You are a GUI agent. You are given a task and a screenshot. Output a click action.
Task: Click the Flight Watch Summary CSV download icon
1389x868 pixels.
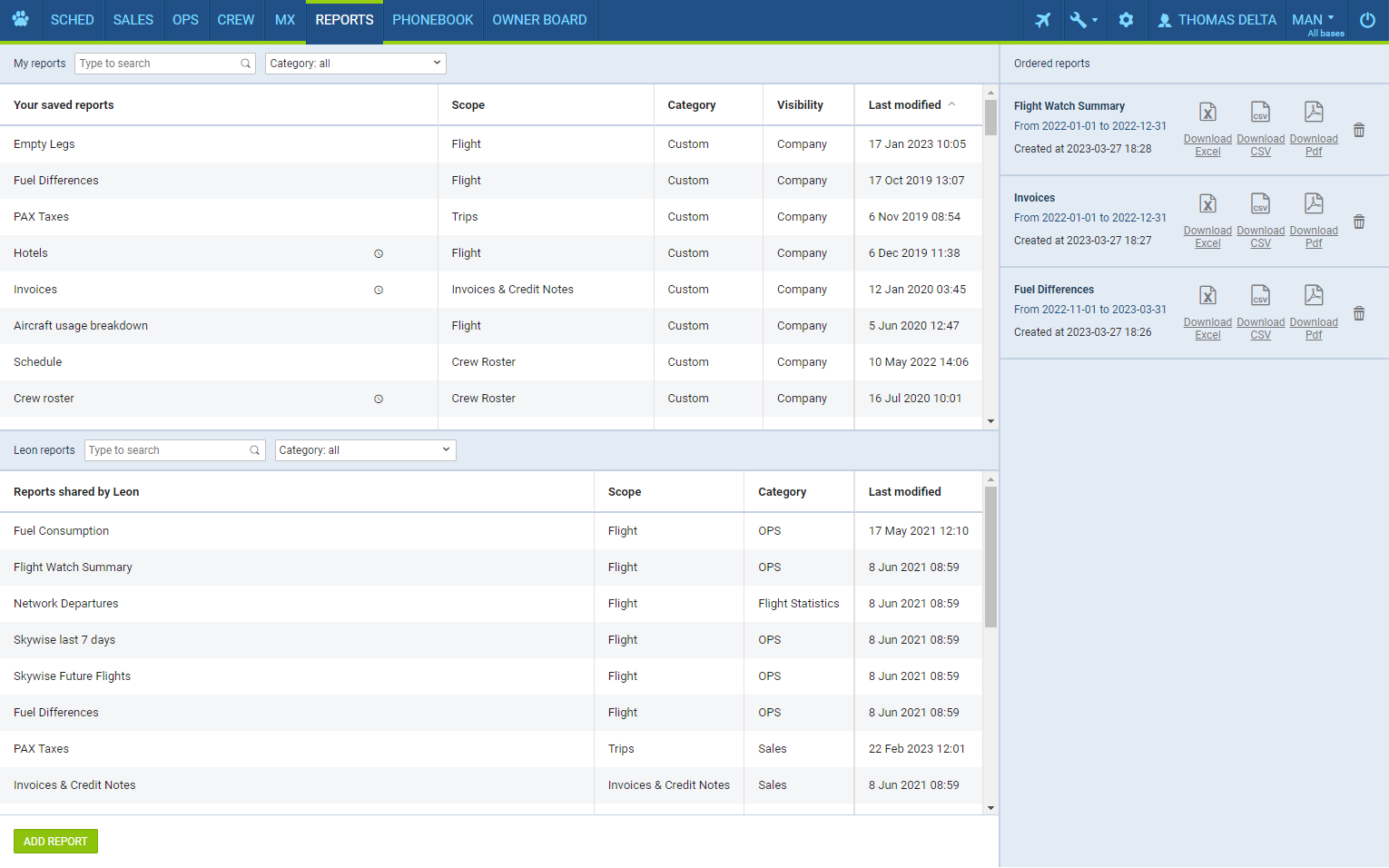point(1260,112)
